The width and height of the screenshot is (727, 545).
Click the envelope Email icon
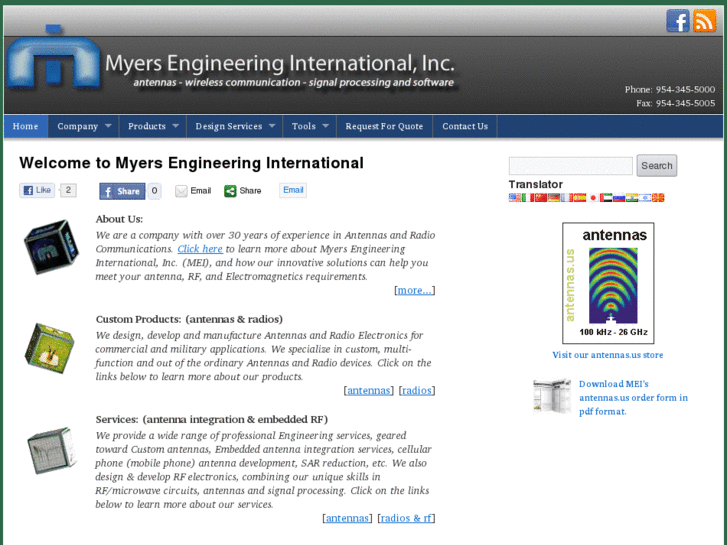tap(181, 191)
